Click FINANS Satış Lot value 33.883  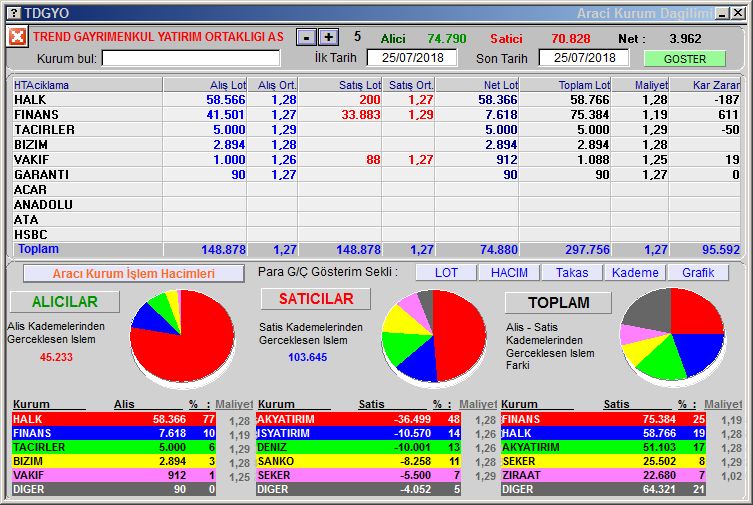click(361, 115)
